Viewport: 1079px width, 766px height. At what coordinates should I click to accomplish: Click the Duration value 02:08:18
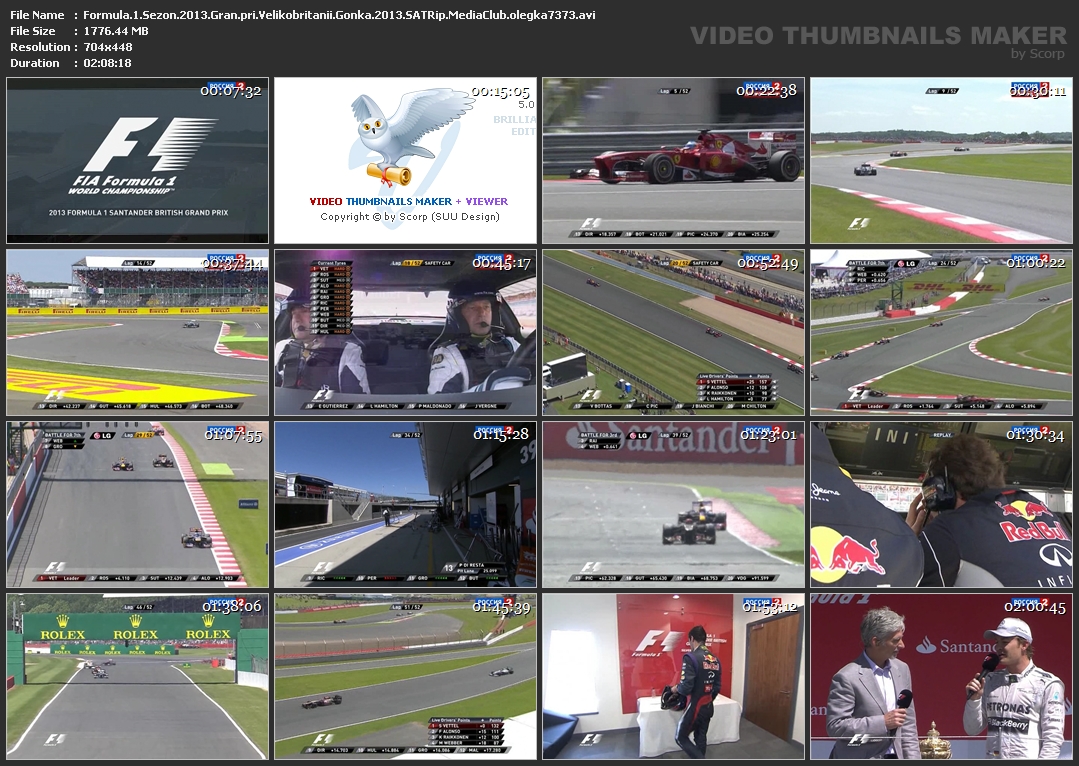click(x=107, y=63)
